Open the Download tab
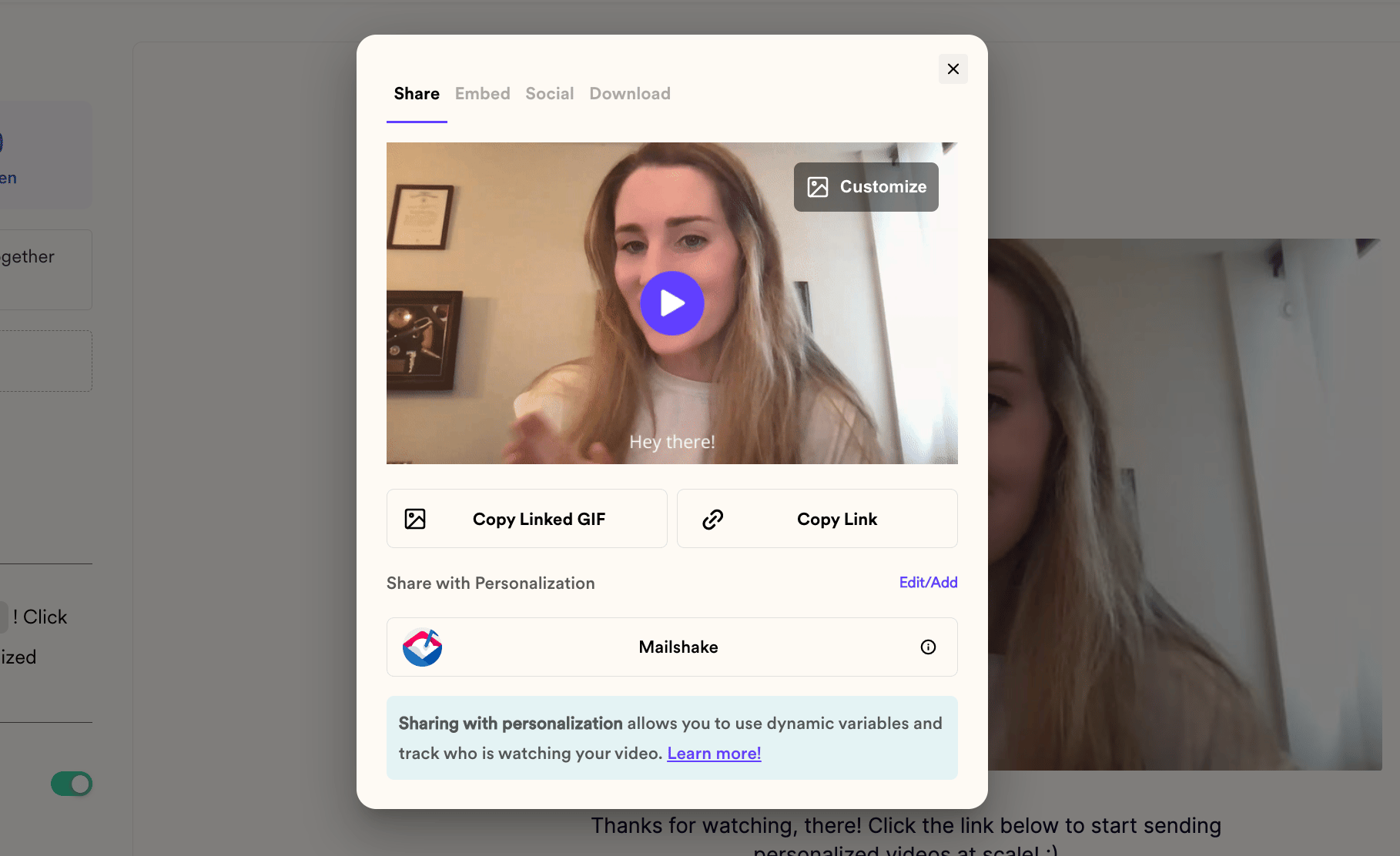Viewport: 1400px width, 856px height. [630, 94]
